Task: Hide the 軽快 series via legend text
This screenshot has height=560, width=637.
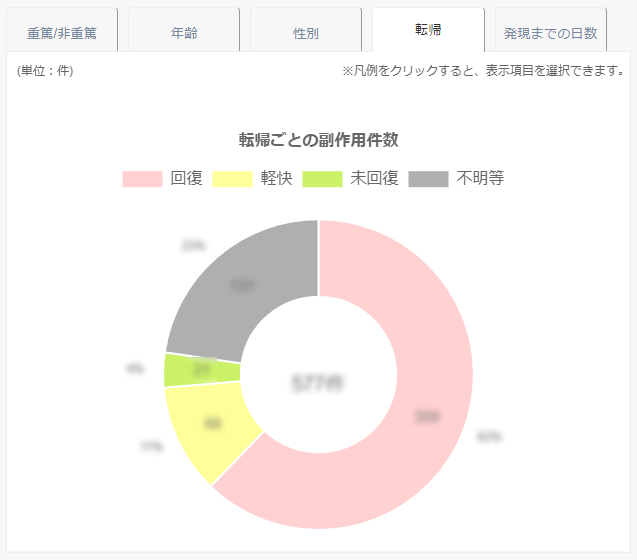Action: (277, 179)
